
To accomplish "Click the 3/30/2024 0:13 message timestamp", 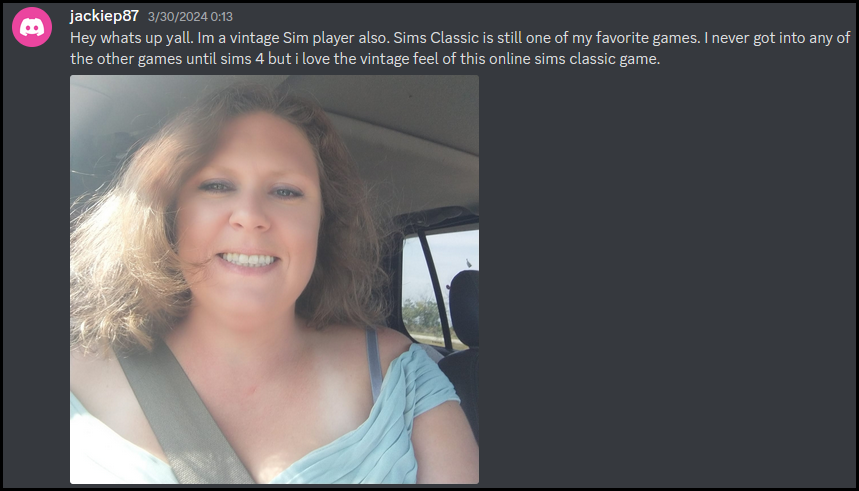I will point(190,17).
